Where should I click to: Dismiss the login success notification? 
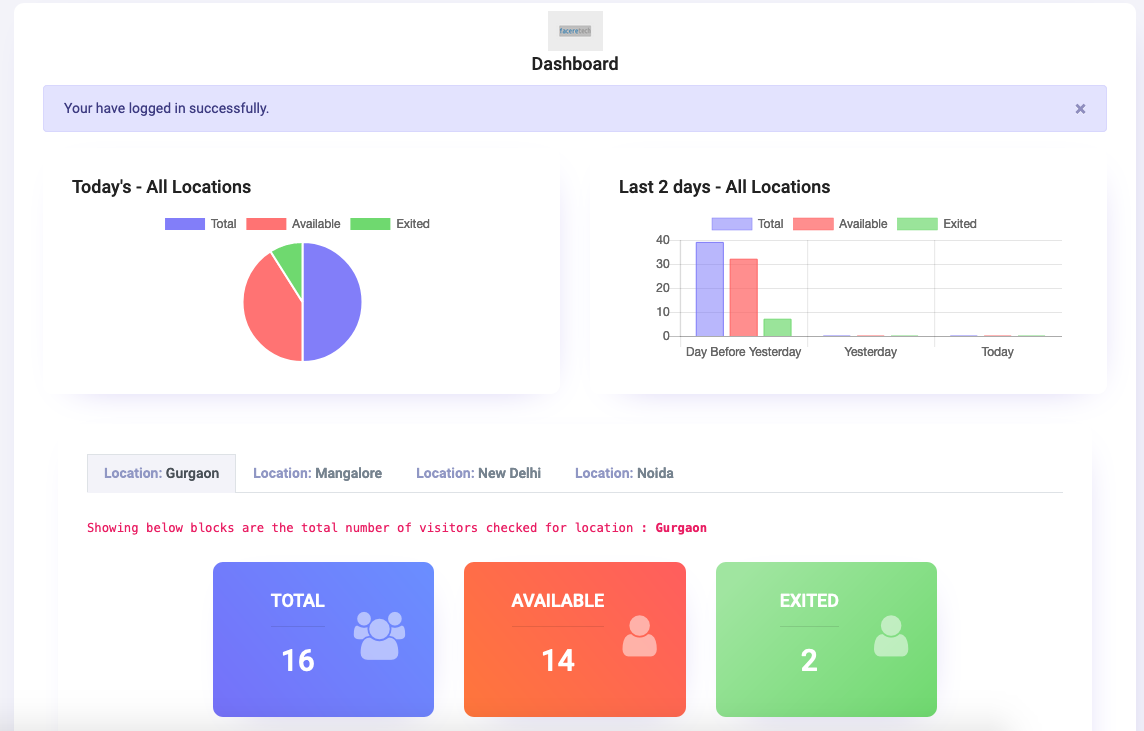tap(1080, 108)
